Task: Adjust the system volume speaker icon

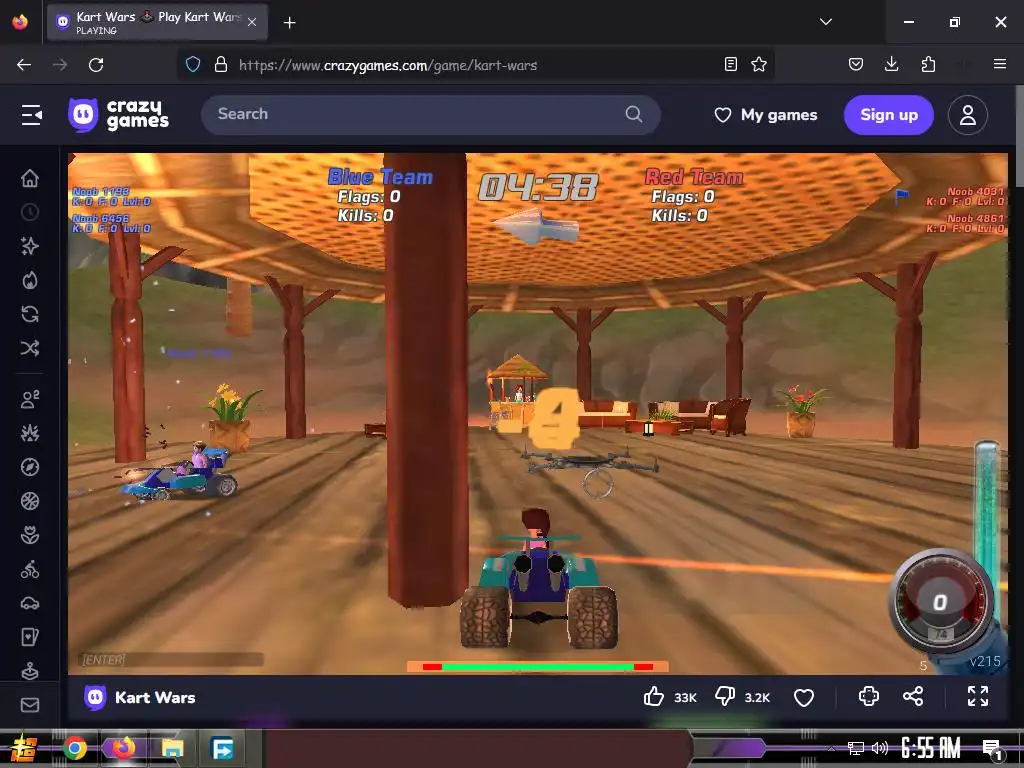Action: [x=880, y=748]
